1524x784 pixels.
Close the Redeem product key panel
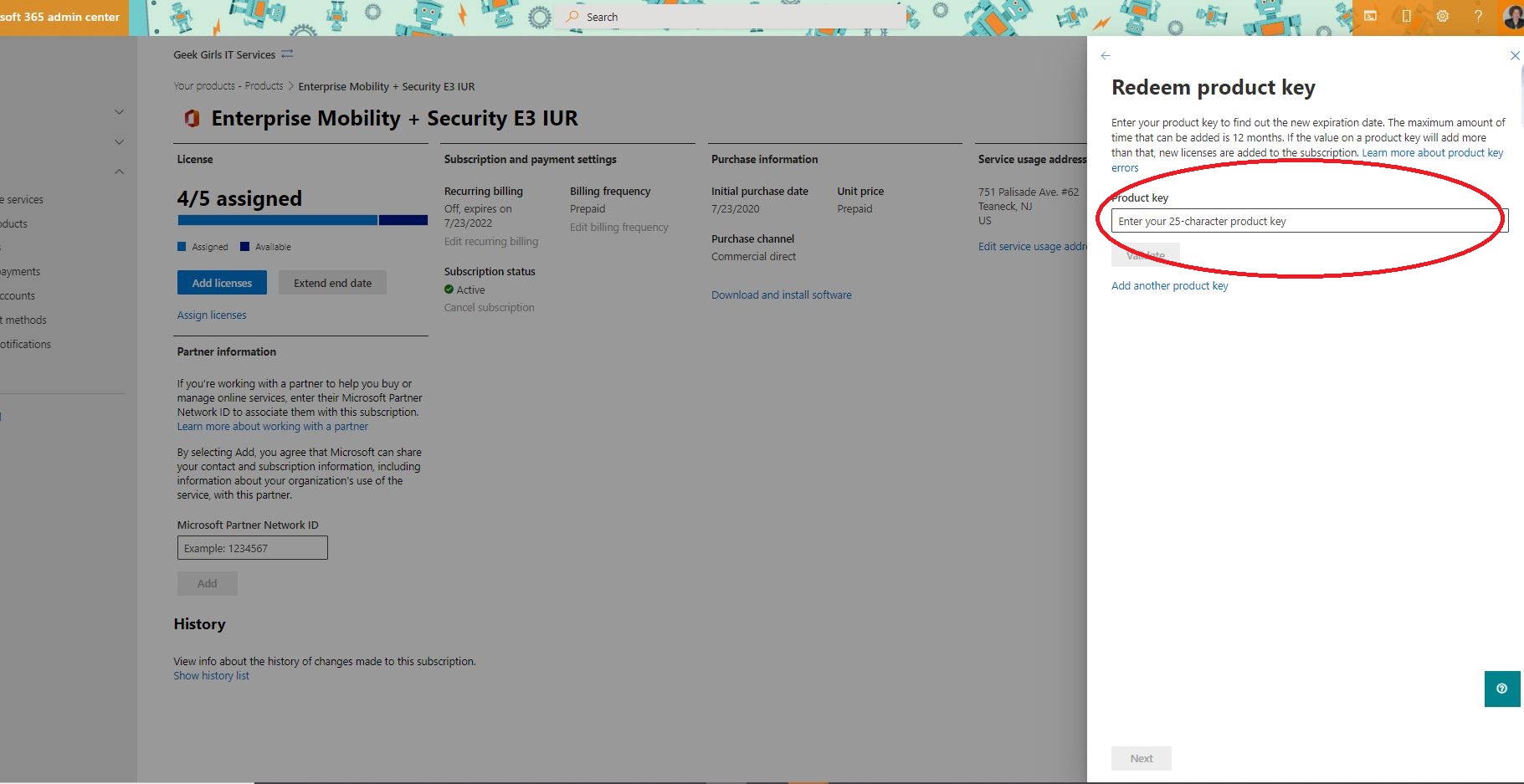pyautogui.click(x=1514, y=56)
